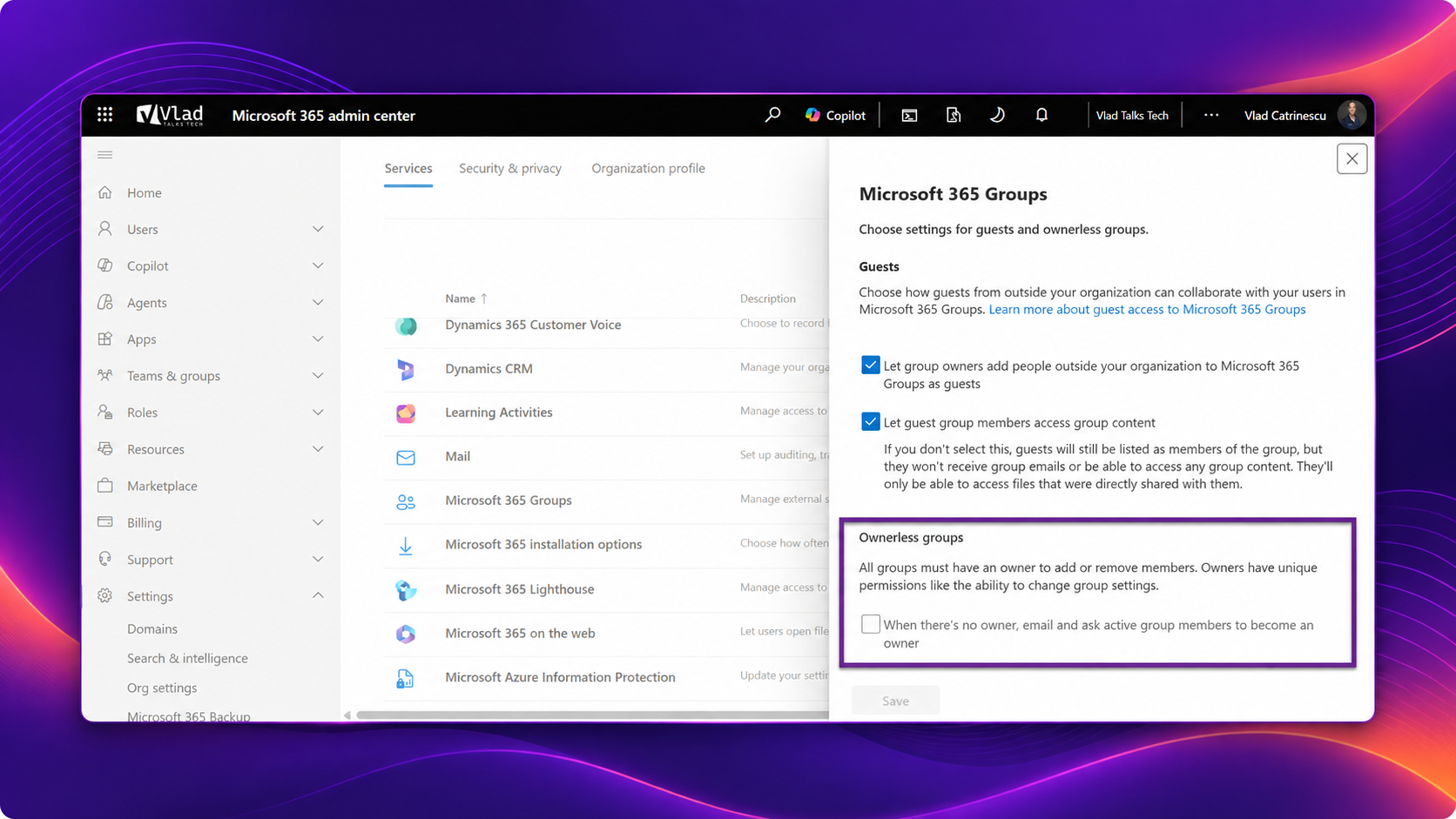
Task: Open the Cloud Shell terminal icon
Action: click(909, 115)
